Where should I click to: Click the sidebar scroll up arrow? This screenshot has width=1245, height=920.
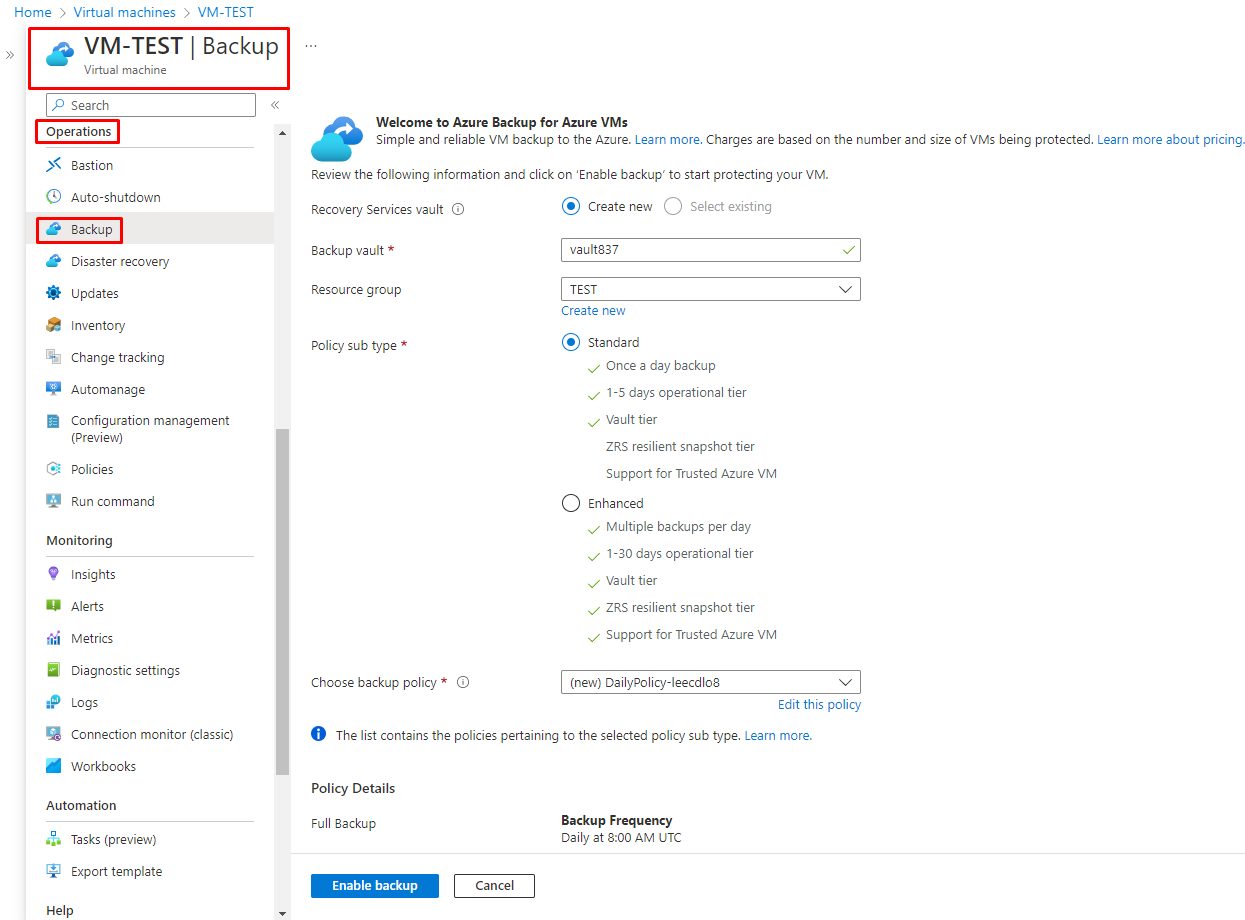click(282, 133)
